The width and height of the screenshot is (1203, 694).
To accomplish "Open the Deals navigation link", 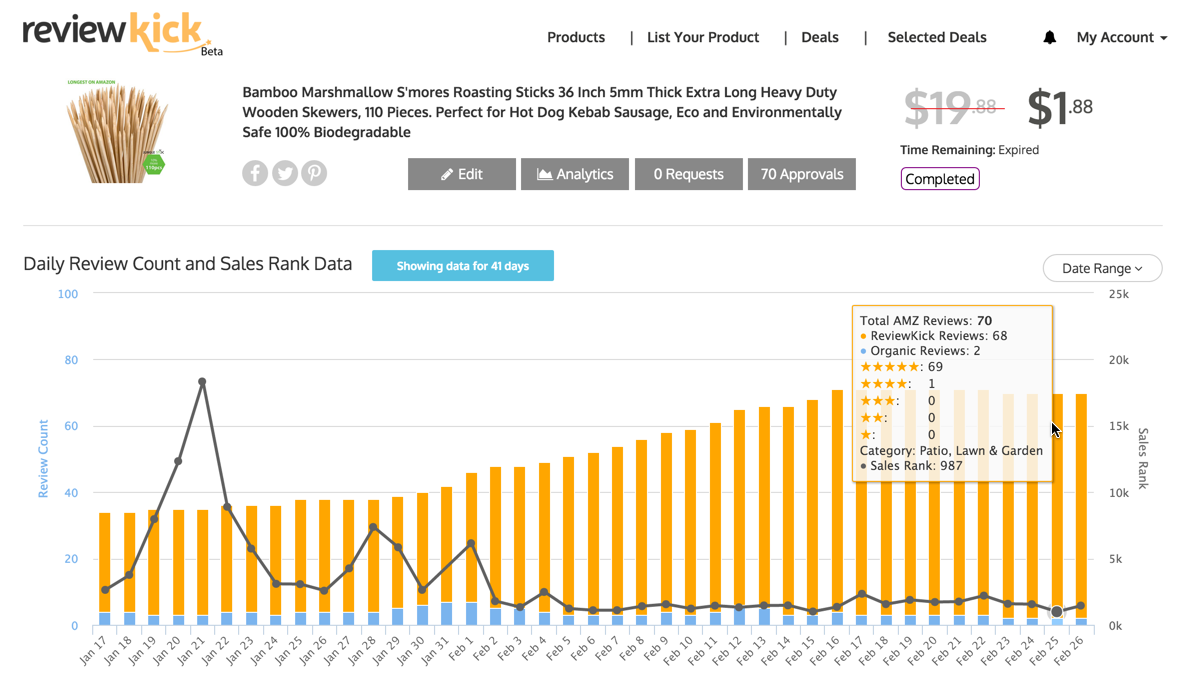I will (820, 37).
